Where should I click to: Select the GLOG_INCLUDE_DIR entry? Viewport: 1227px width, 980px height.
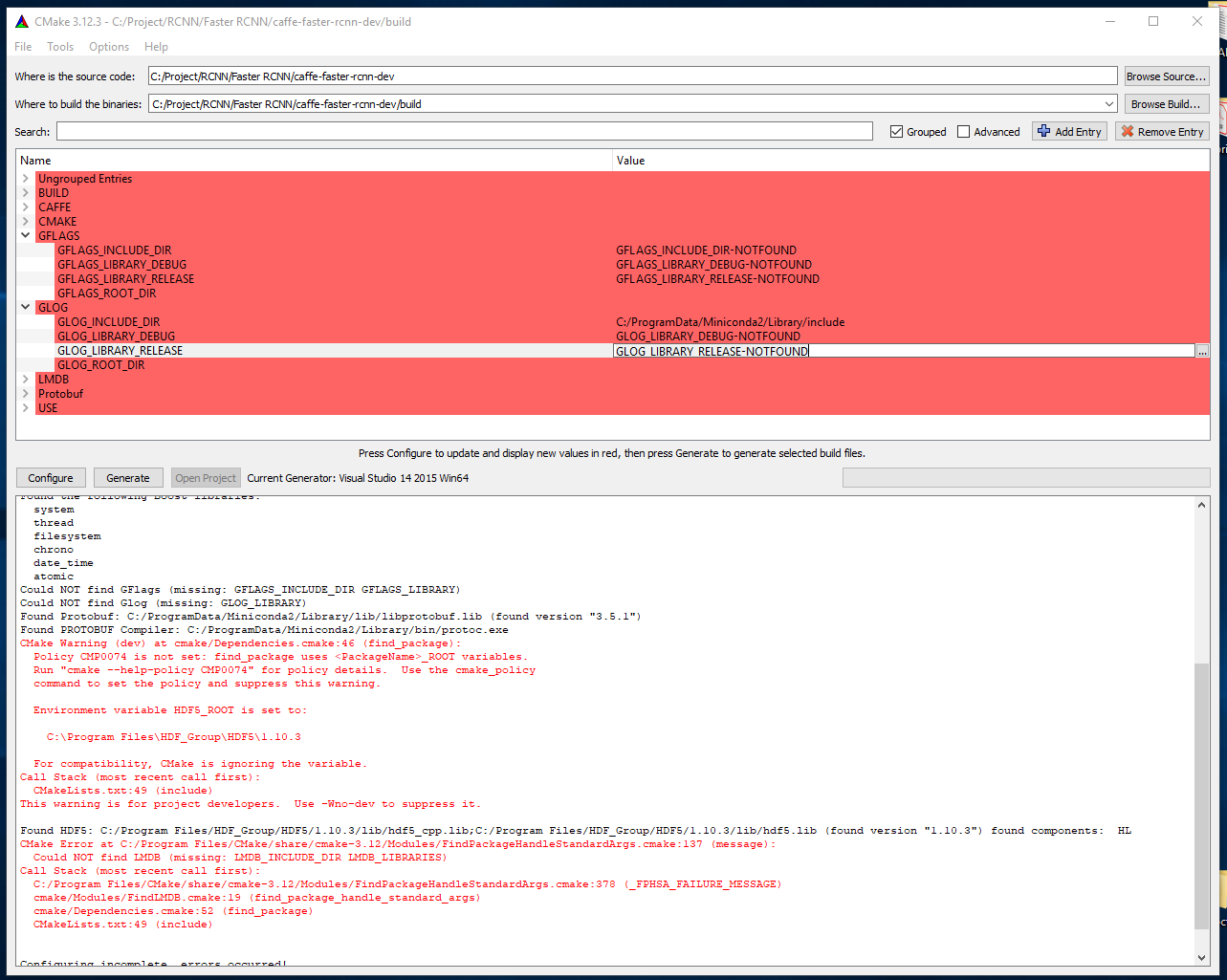109,322
